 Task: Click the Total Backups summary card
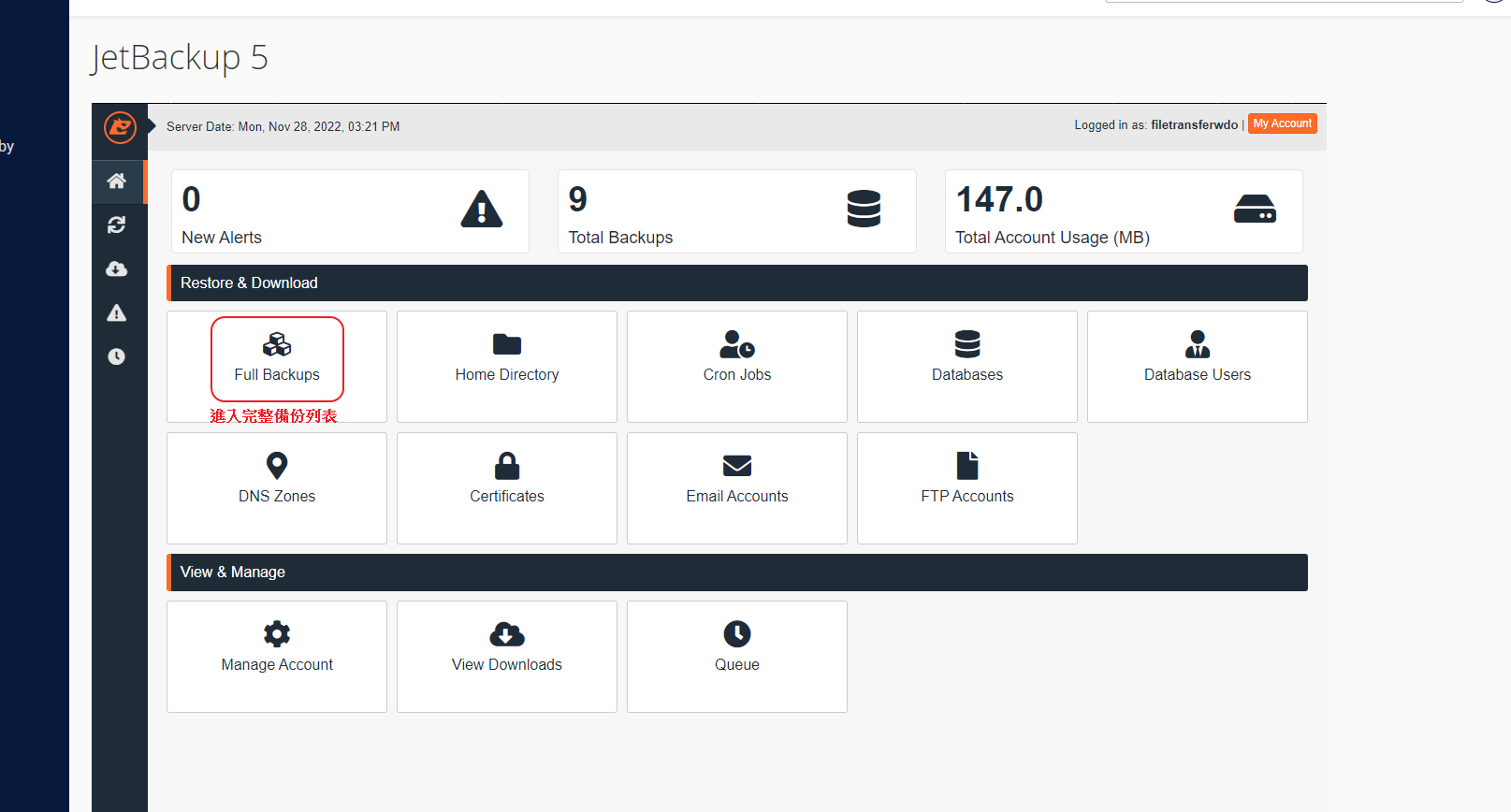[x=736, y=211]
